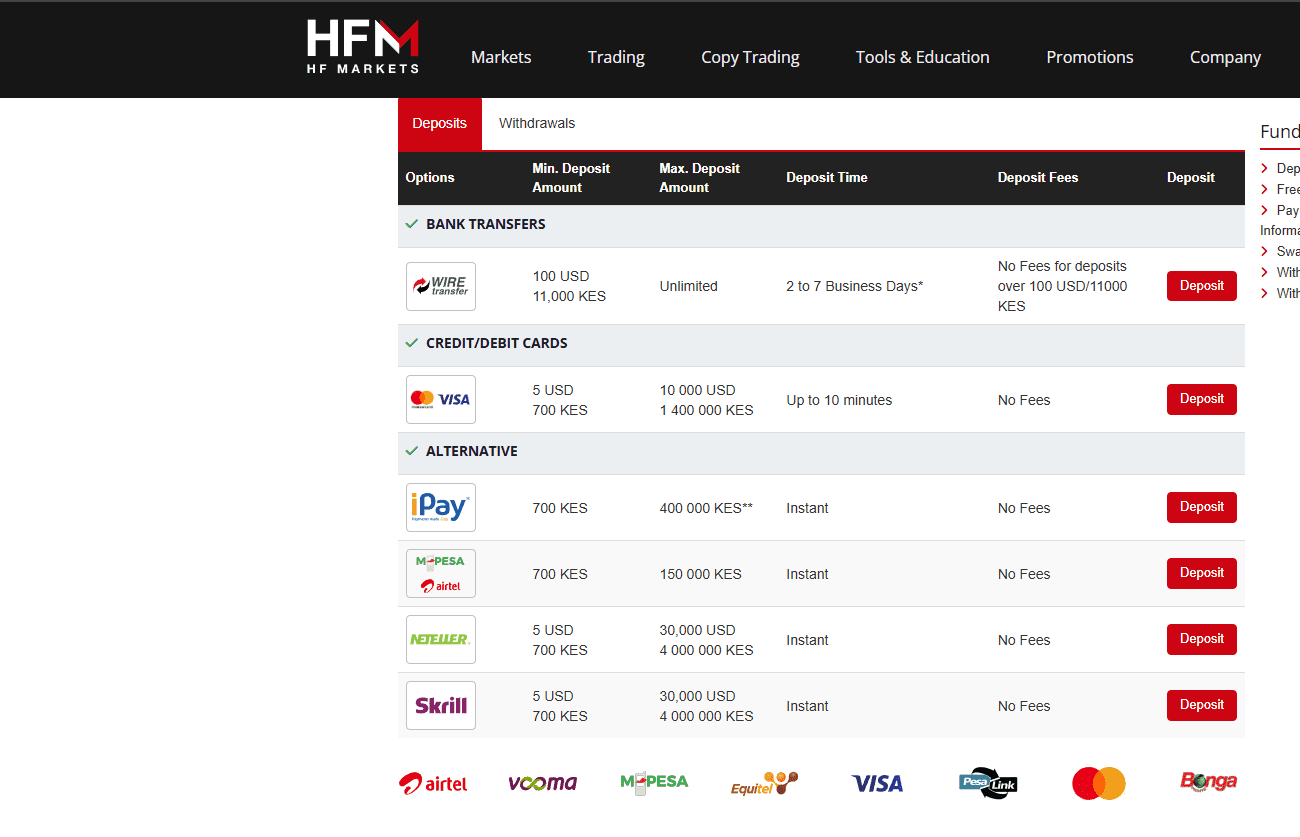
Task: Toggle the checkmark beside ALTERNATIVE
Action: click(412, 451)
